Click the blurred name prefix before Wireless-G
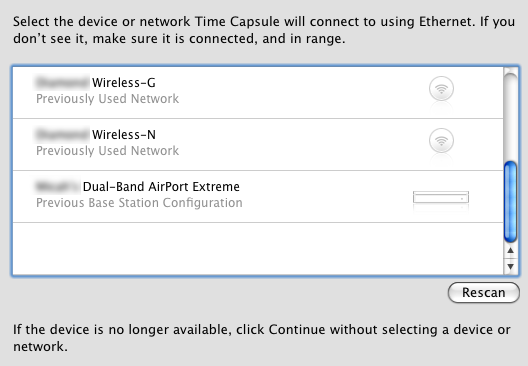528x366 pixels. point(62,83)
